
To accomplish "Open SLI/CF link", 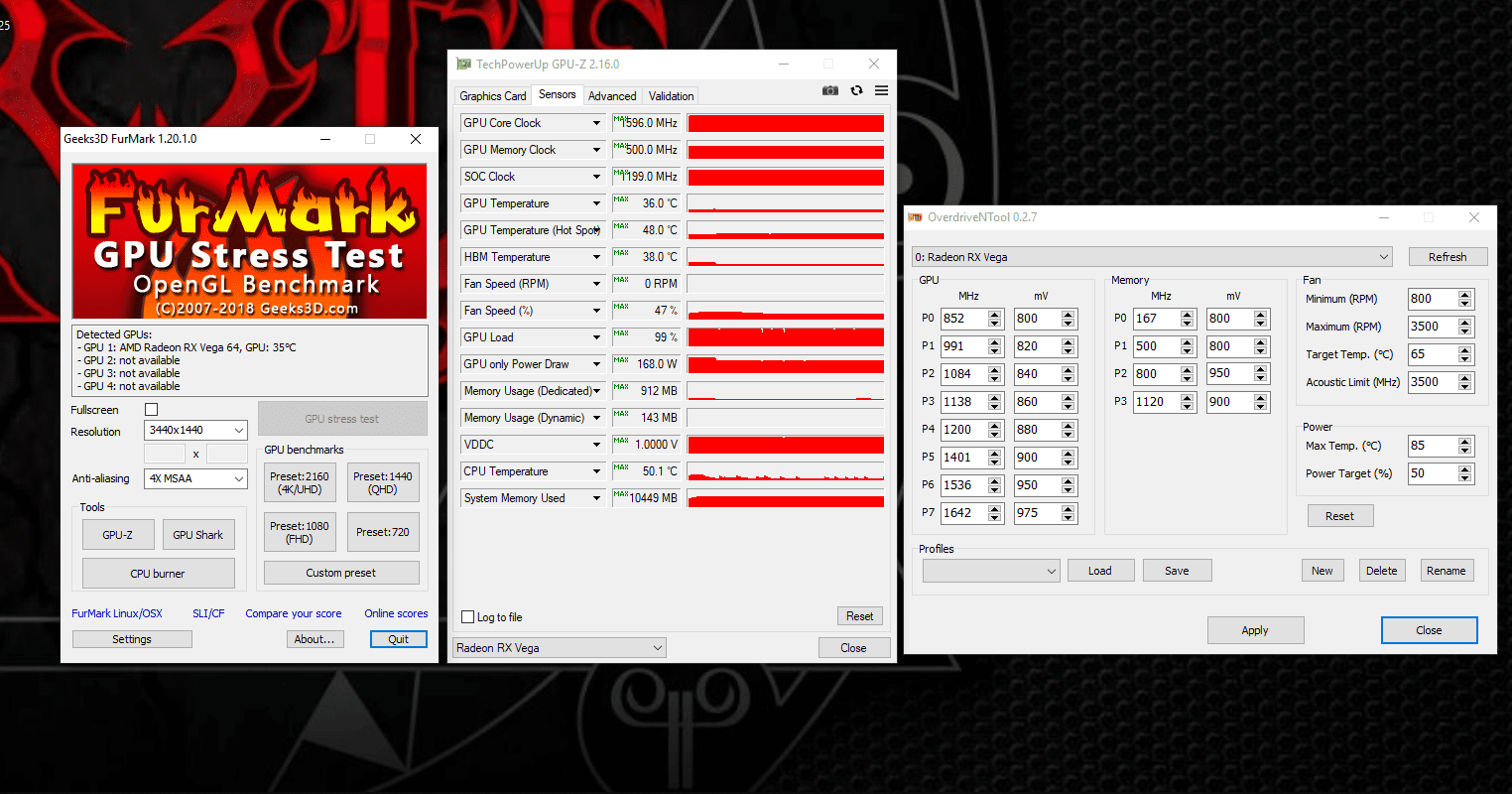I will tap(208, 613).
